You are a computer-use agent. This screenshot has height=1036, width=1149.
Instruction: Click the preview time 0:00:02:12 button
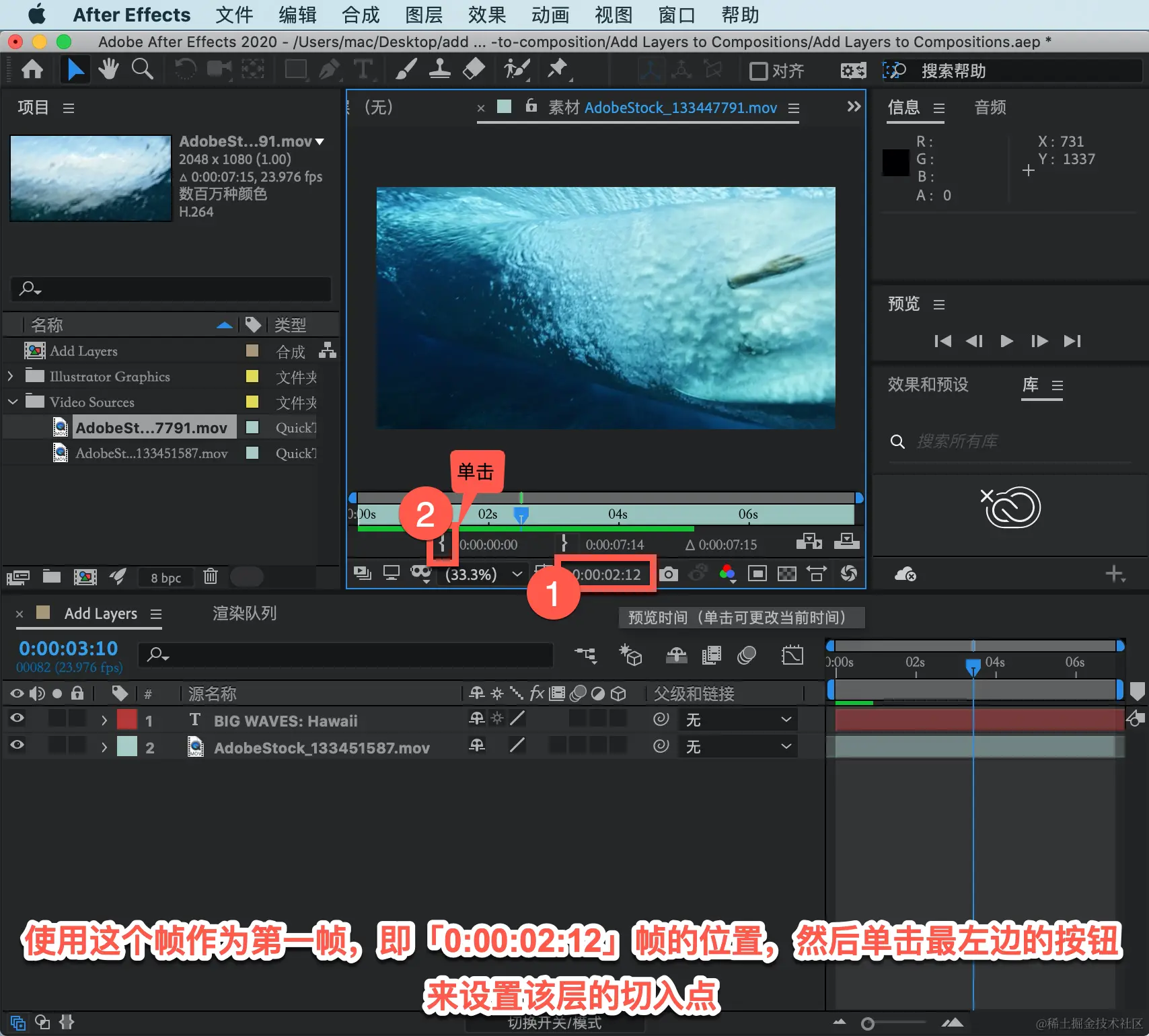(606, 575)
